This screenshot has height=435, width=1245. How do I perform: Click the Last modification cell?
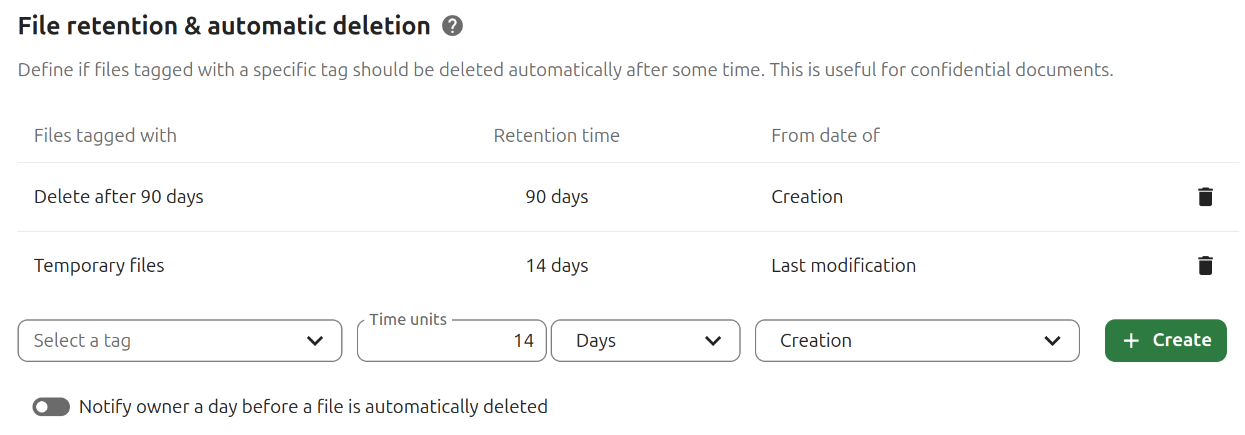(x=843, y=266)
